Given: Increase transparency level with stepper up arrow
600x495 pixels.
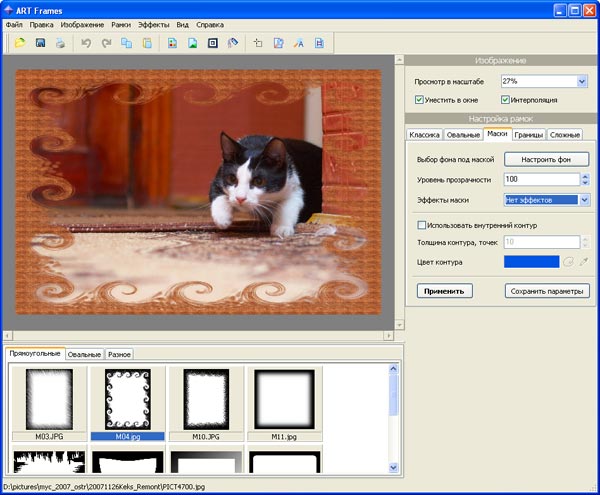Looking at the screenshot, I should pyautogui.click(x=585, y=175).
